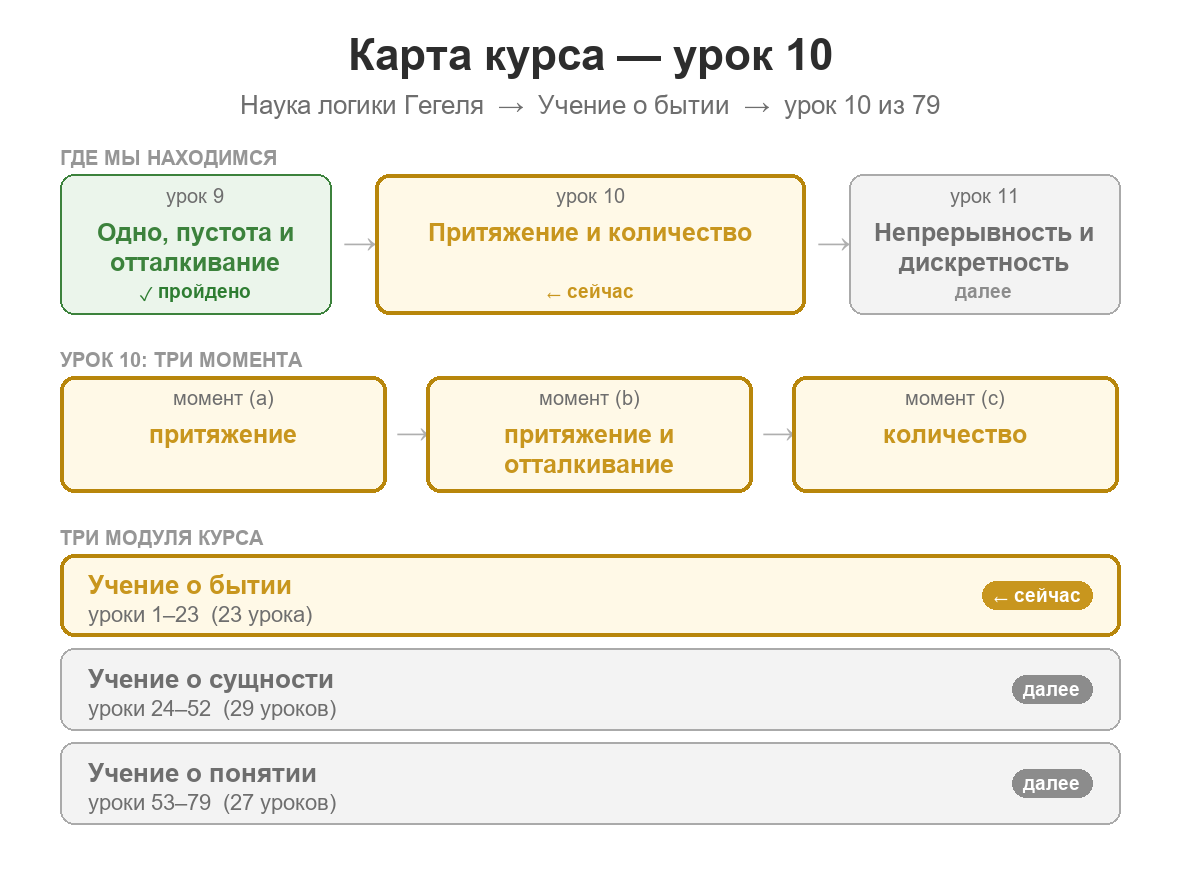Viewport: 1180px width, 870px height.
Task: Click the text 'уроки 1–23 (23 урока)'
Action: pyautogui.click(x=200, y=615)
